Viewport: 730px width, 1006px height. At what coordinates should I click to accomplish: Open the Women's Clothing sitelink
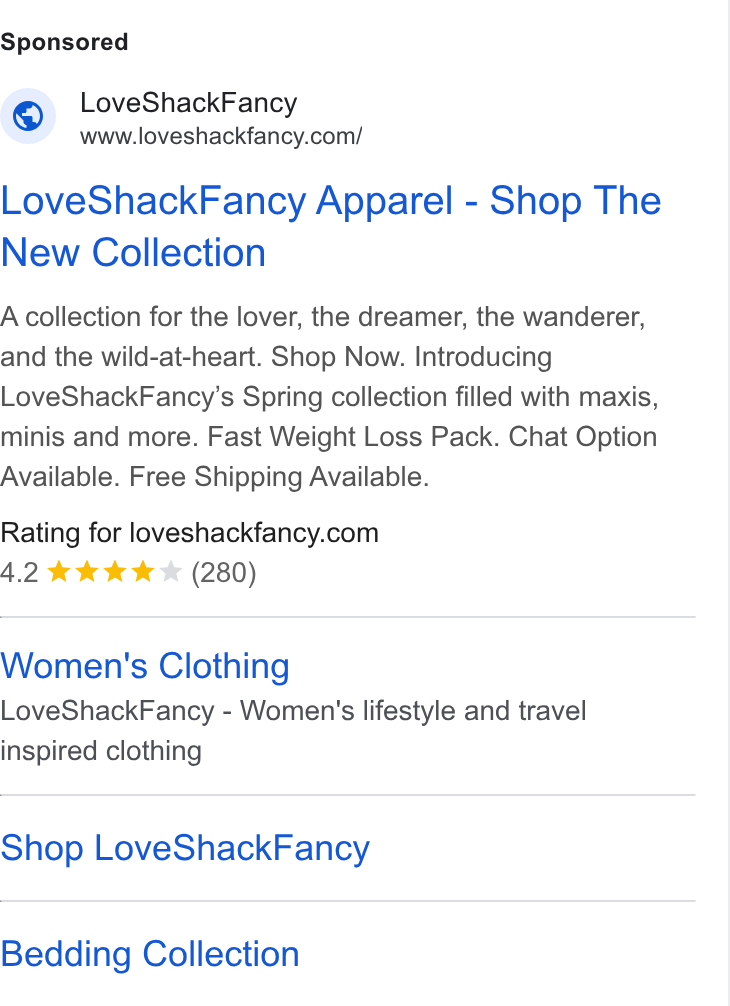[x=145, y=665]
